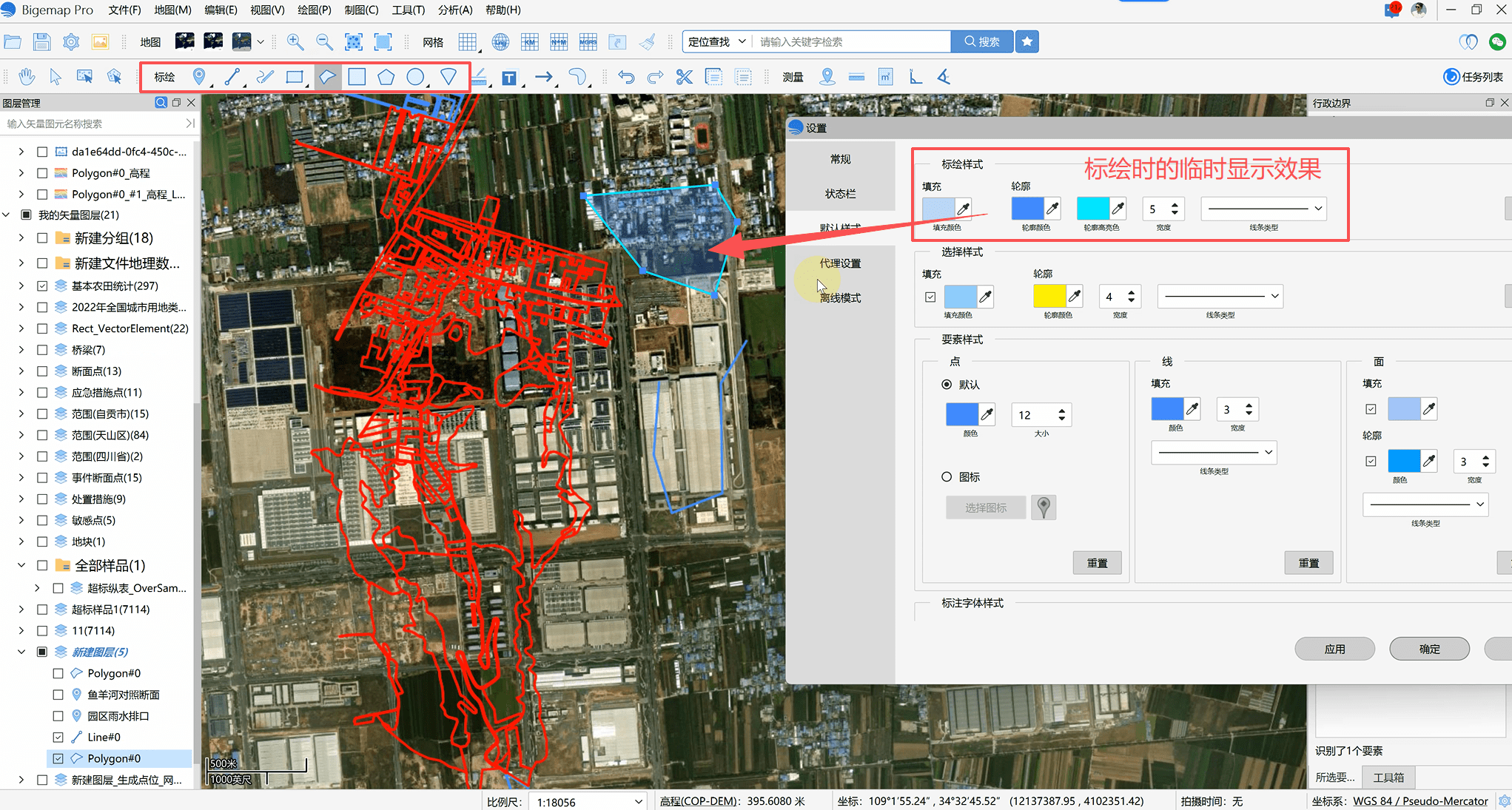Select the pentagon shape drawing tool
The width and height of the screenshot is (1512, 810).
point(386,77)
